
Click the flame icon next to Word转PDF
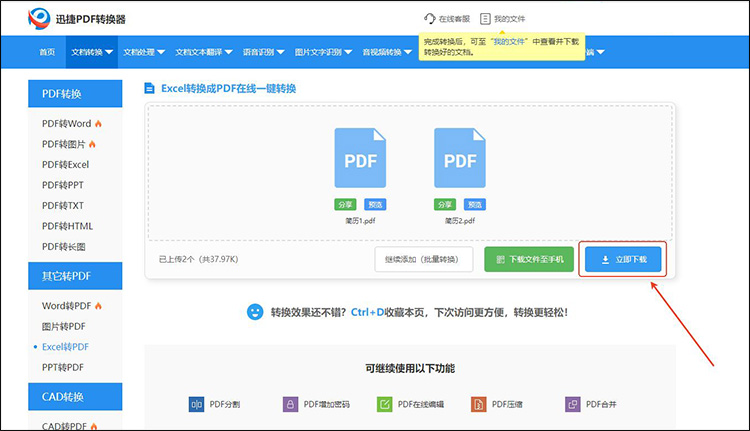pyautogui.click(x=99, y=306)
